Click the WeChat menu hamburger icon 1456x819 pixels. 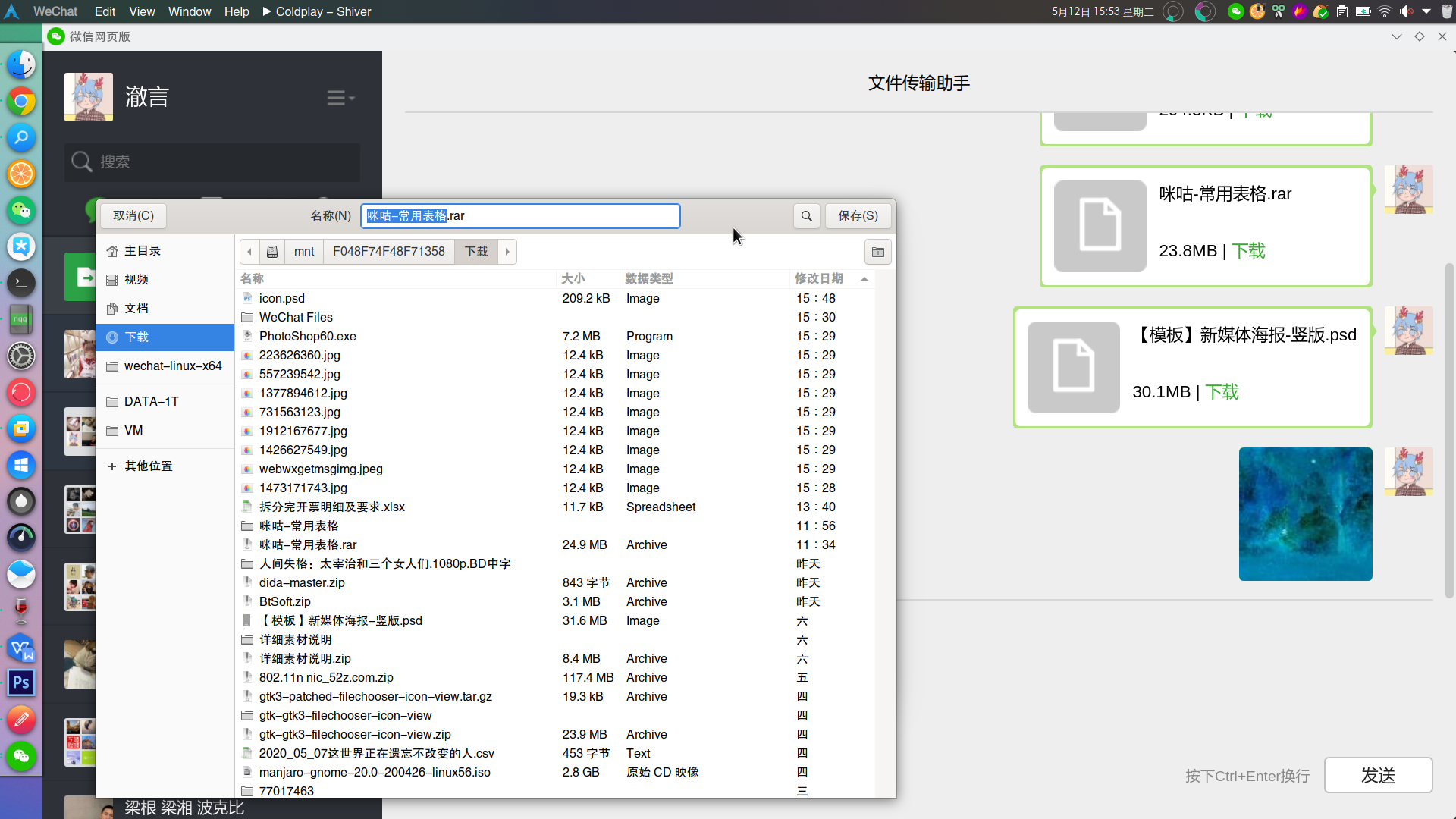pos(340,98)
